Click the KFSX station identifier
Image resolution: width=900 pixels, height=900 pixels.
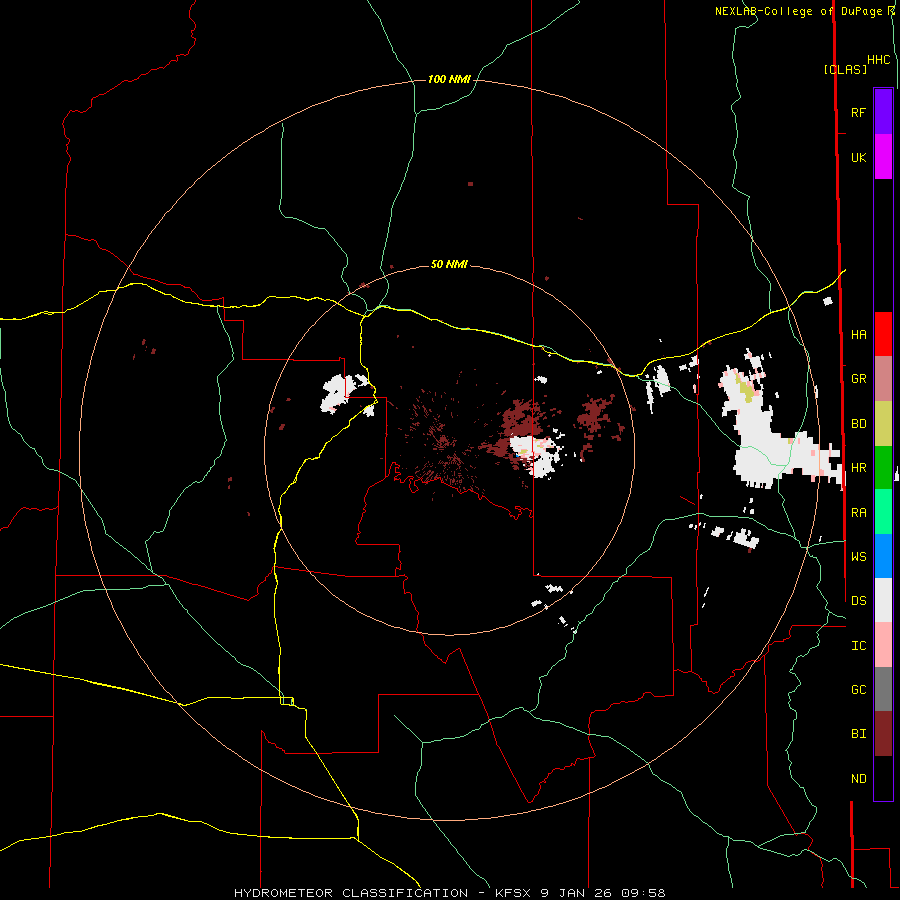[513, 893]
